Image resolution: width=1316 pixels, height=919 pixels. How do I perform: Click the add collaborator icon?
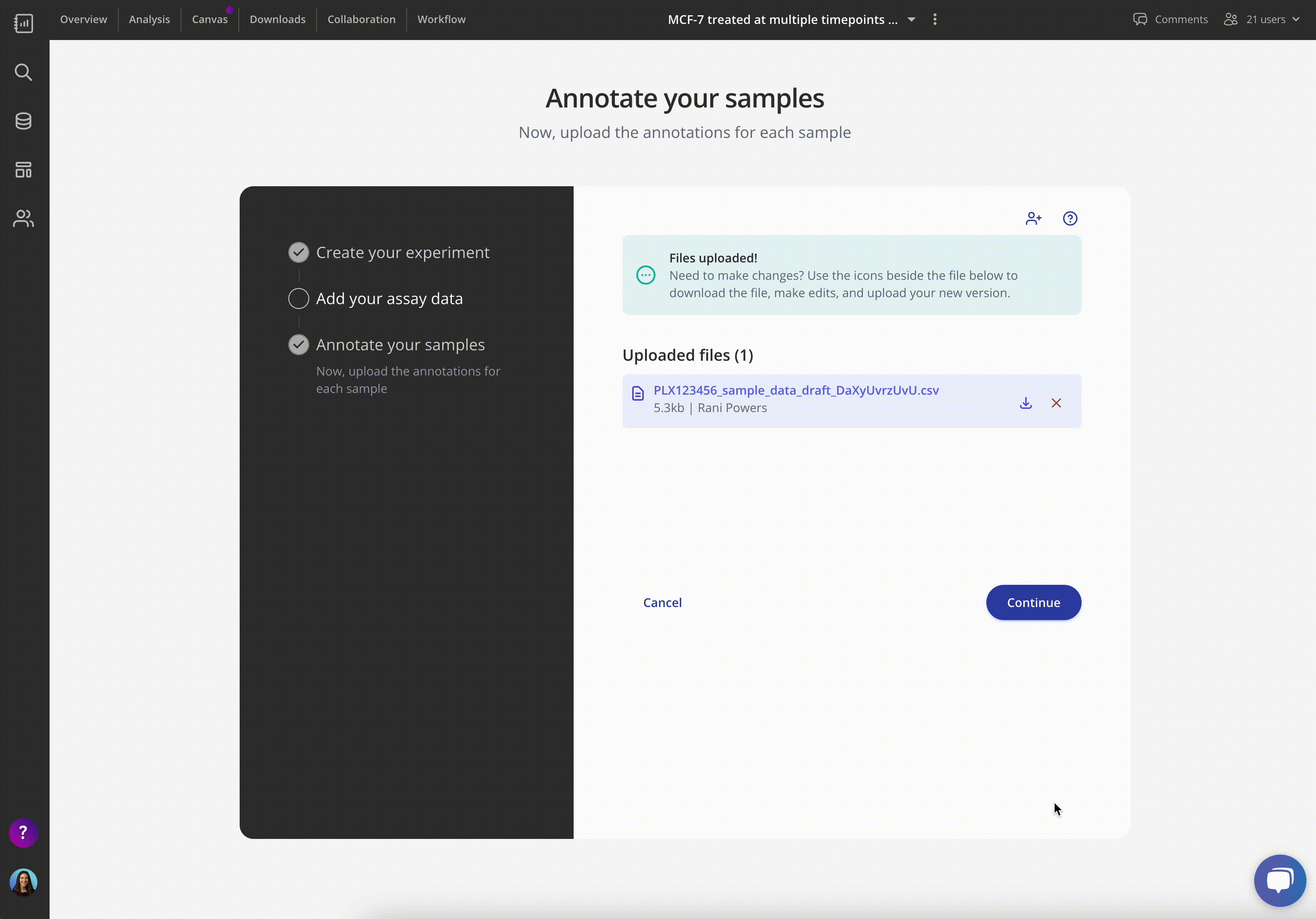[1033, 218]
